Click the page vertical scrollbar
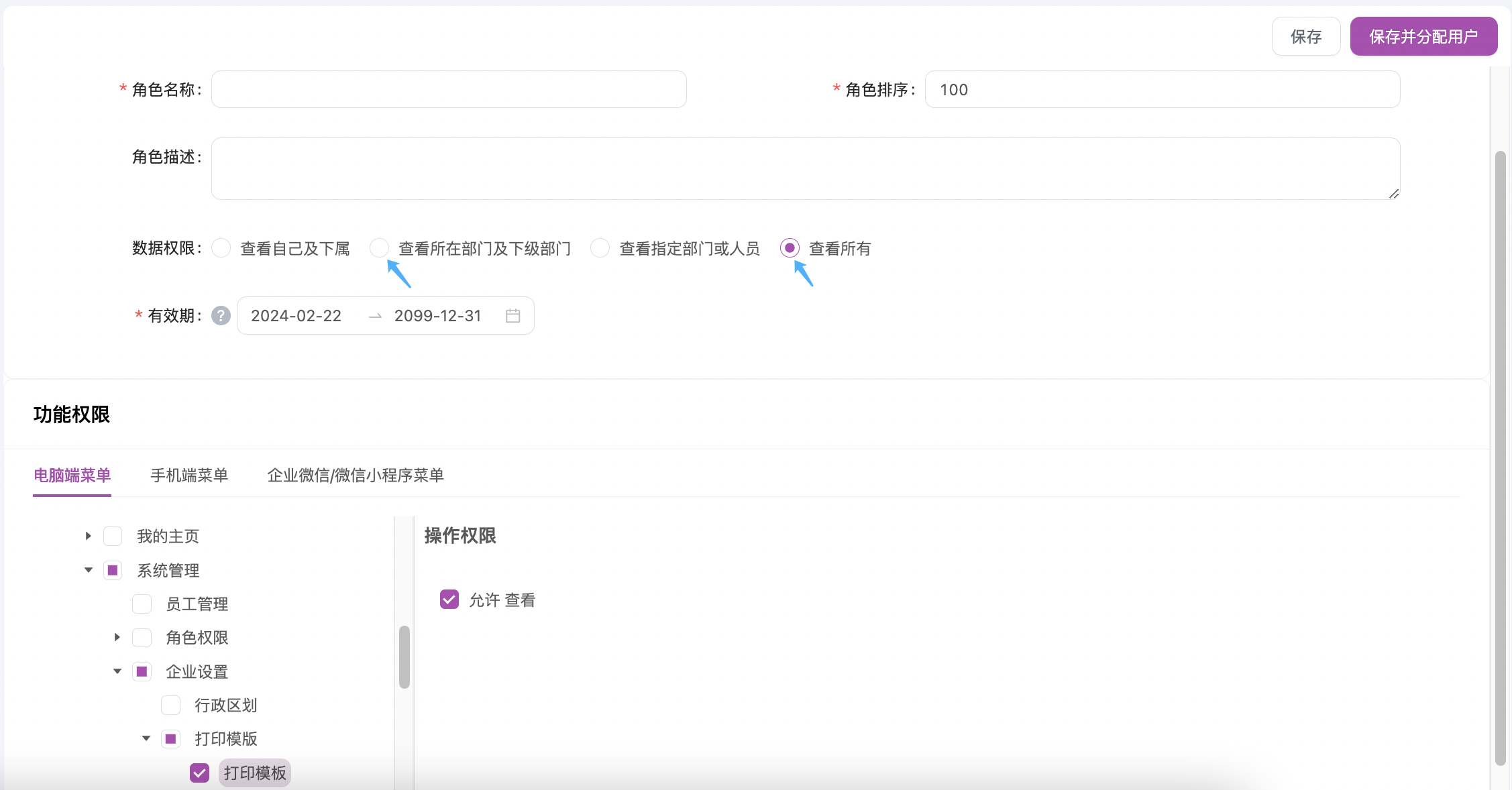 point(1501,458)
